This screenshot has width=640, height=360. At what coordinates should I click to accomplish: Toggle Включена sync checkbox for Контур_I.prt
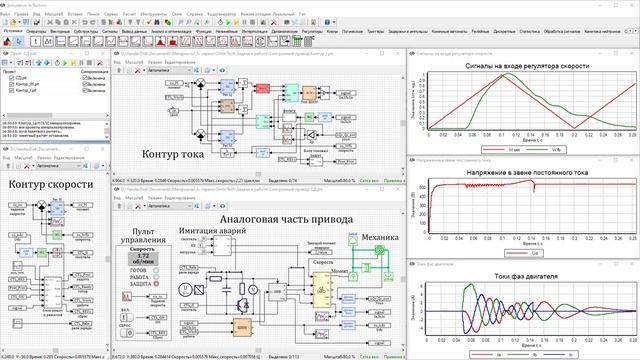(85, 90)
